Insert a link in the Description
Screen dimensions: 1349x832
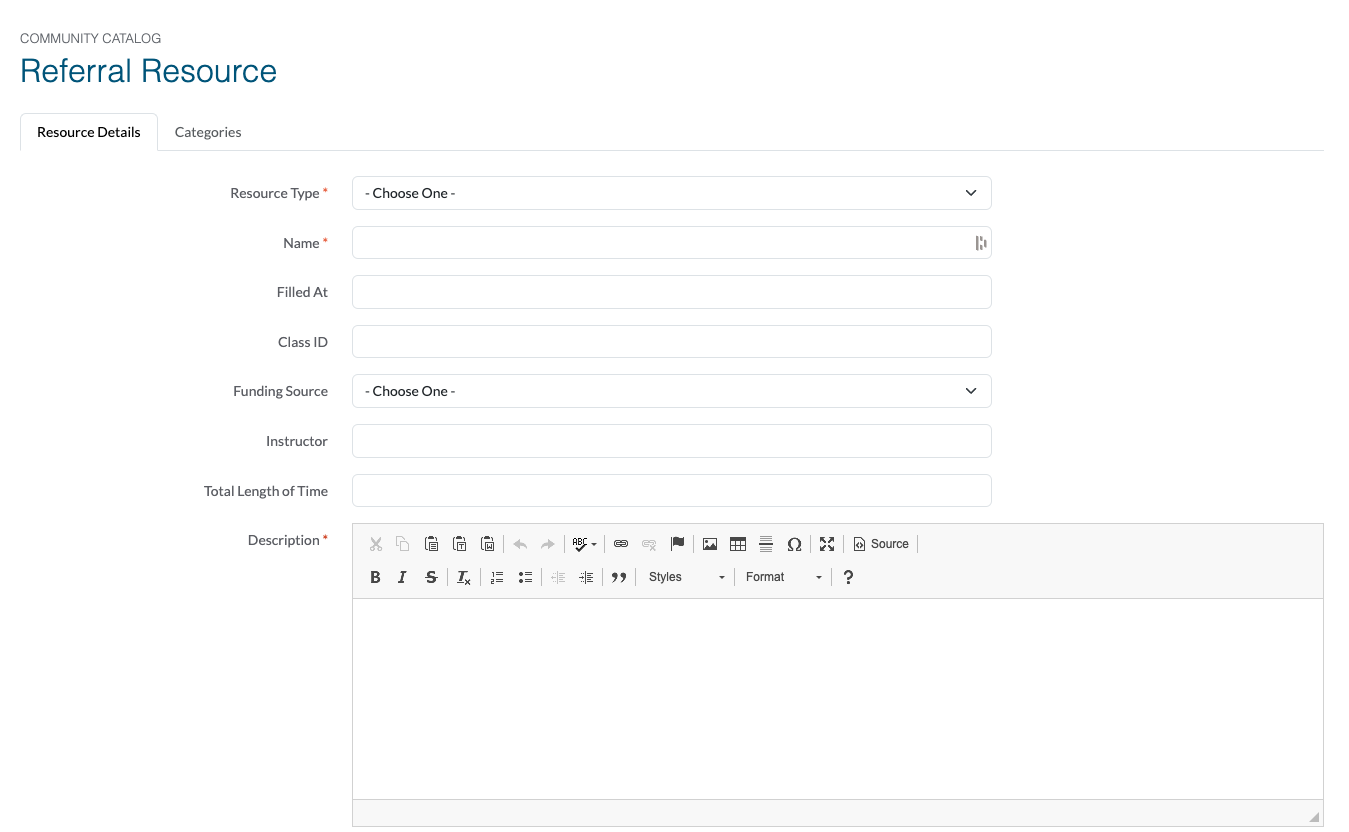[x=621, y=544]
